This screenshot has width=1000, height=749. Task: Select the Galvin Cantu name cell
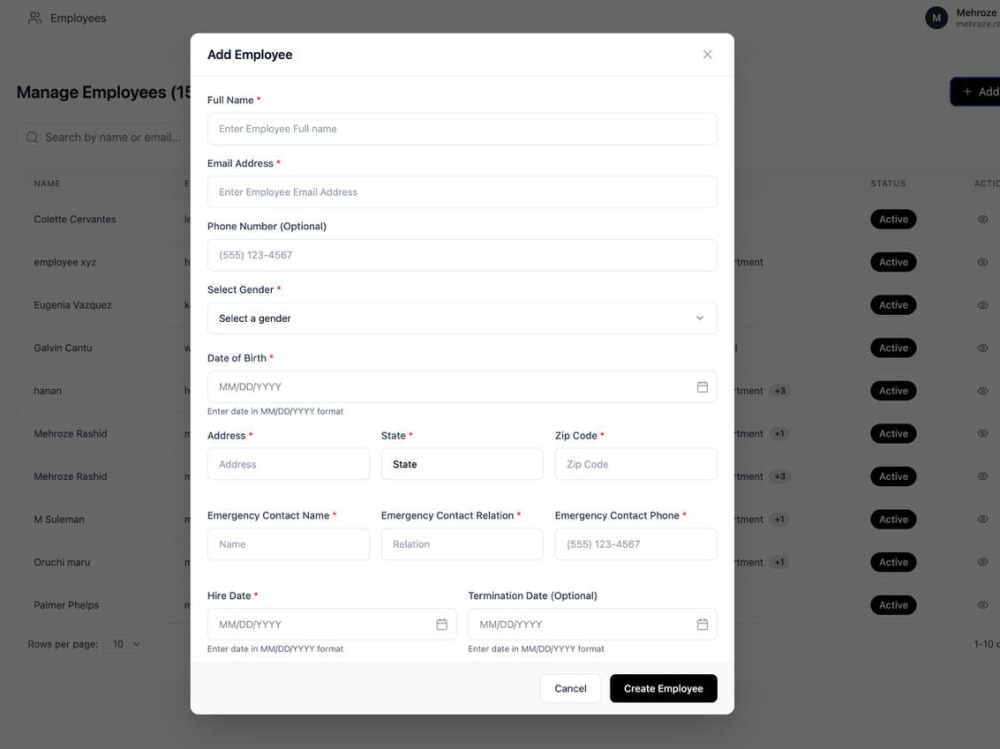click(x=62, y=348)
